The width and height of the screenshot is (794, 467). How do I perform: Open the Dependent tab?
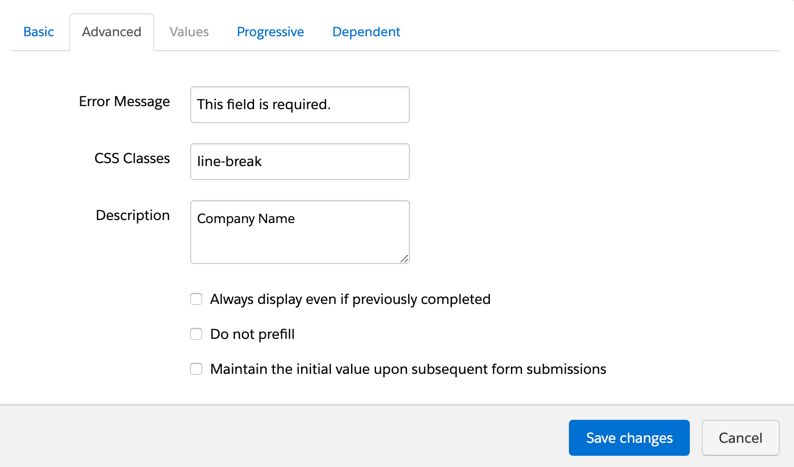(x=366, y=32)
